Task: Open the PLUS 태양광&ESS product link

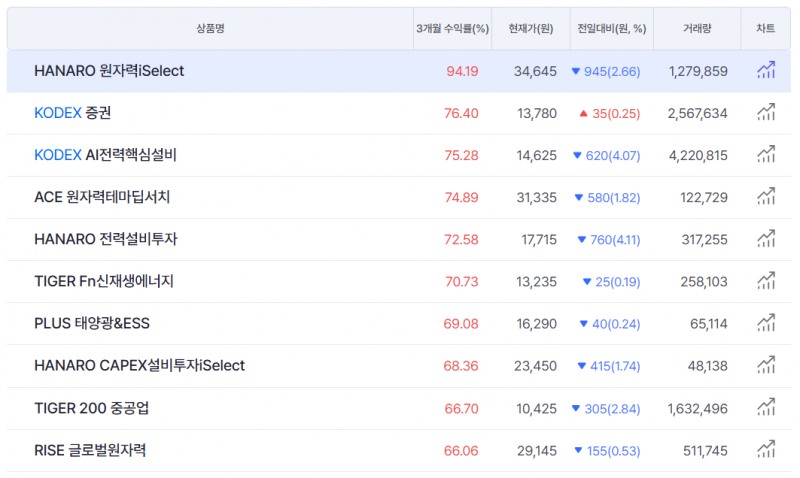Action: (92, 323)
